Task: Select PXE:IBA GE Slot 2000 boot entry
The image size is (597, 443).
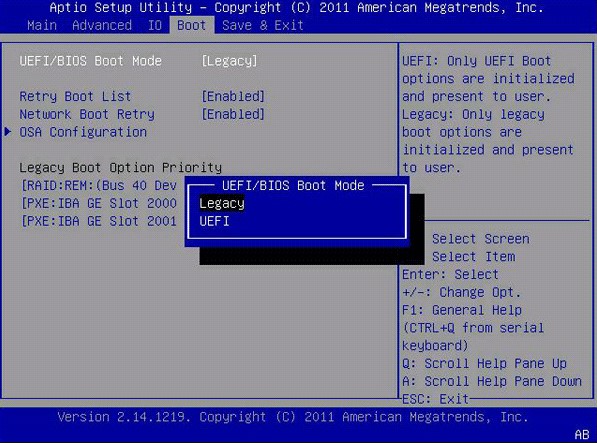Action: coord(99,203)
